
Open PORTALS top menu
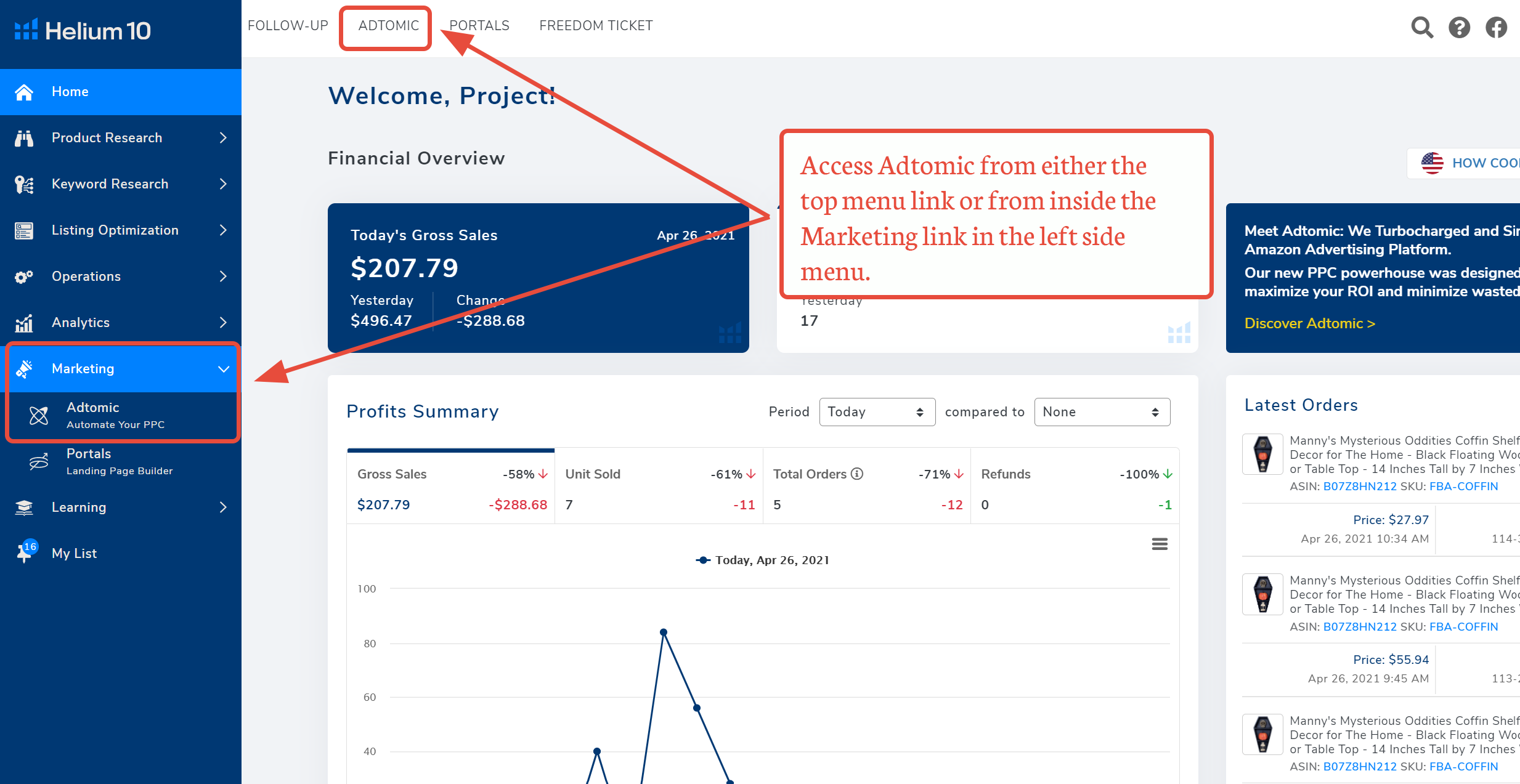pyautogui.click(x=479, y=26)
